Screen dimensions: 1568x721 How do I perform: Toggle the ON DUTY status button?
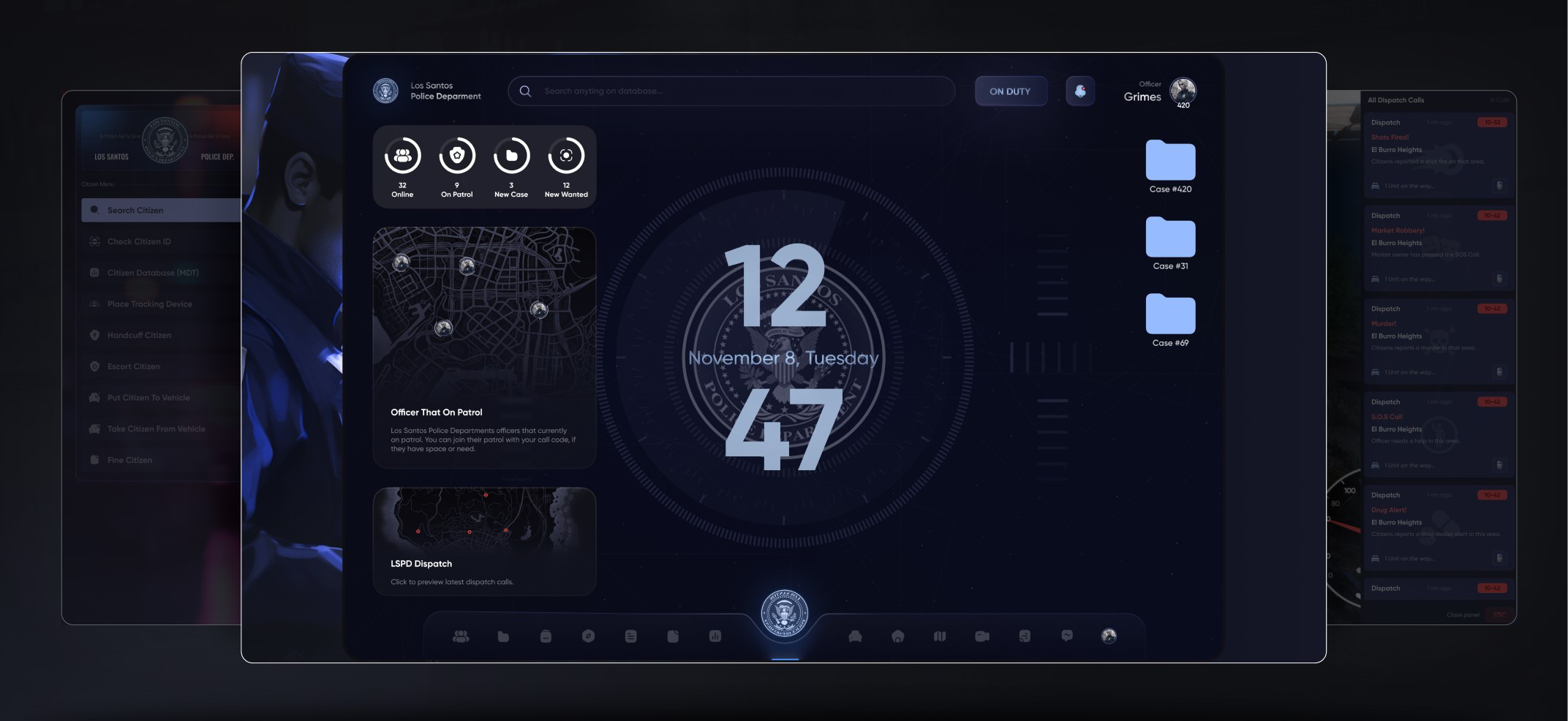point(1010,91)
